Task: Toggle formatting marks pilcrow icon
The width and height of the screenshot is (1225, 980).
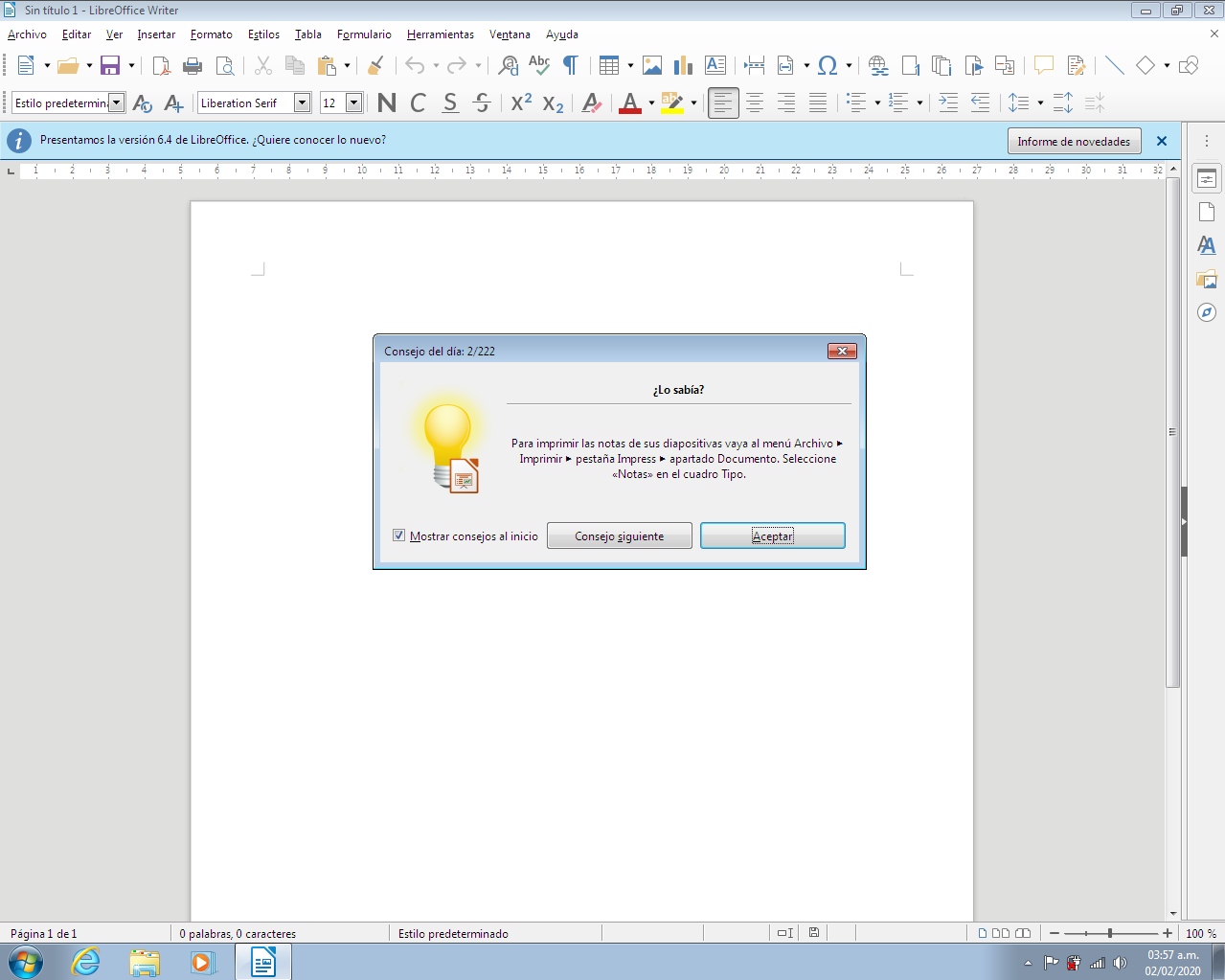Action: click(x=571, y=65)
